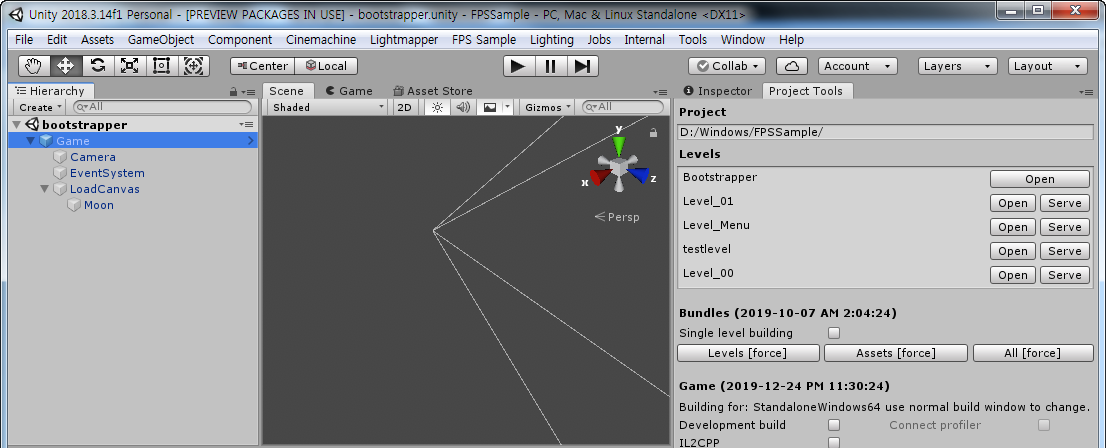
Task: Open the Hierarchy panel options menu
Action: click(248, 92)
